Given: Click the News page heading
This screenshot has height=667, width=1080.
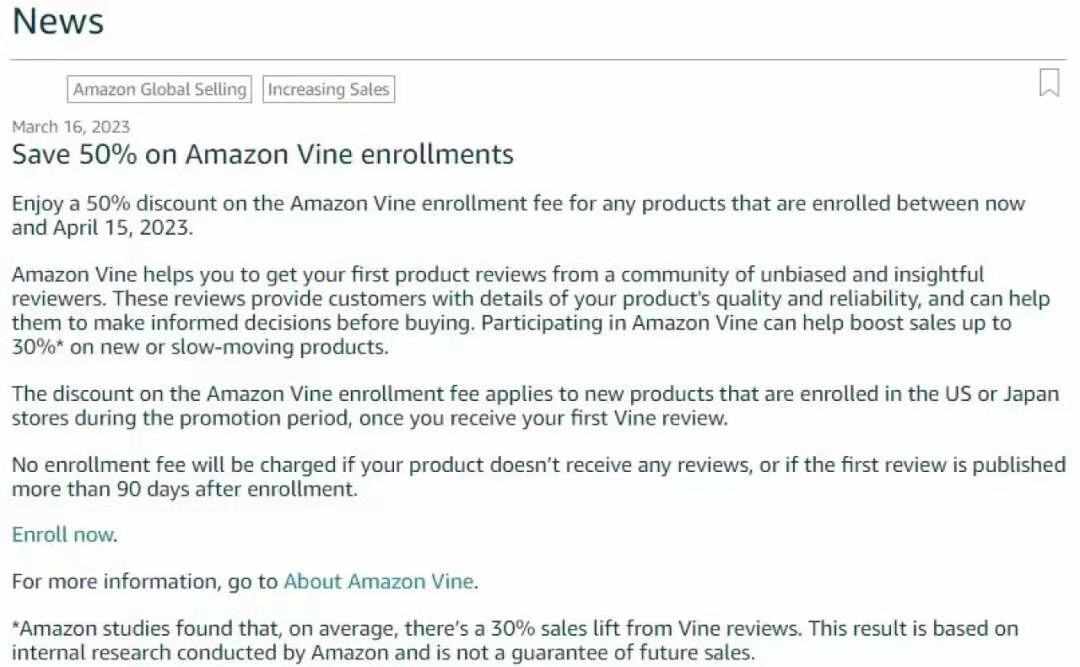Looking at the screenshot, I should 59,21.
